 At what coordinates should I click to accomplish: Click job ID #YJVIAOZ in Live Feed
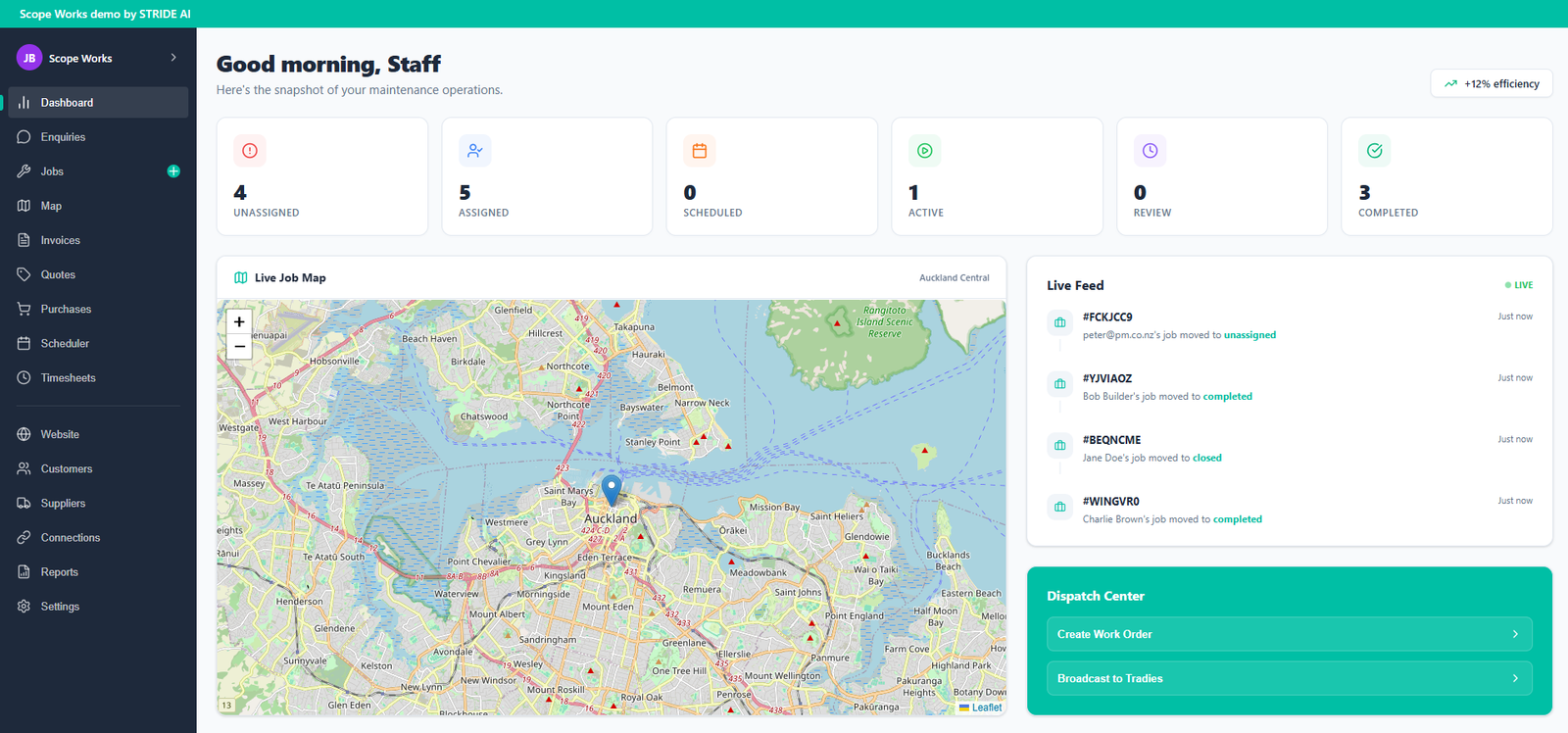click(x=1107, y=378)
